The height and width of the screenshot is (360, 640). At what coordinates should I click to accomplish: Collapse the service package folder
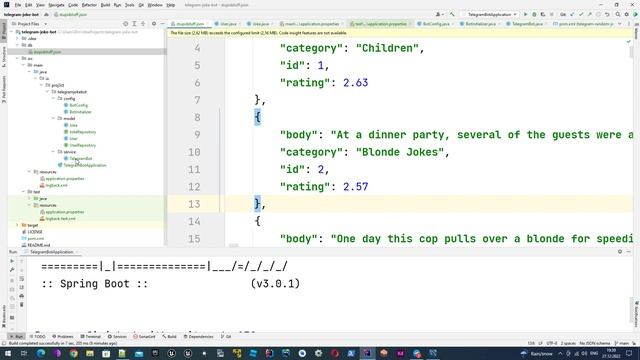53,152
